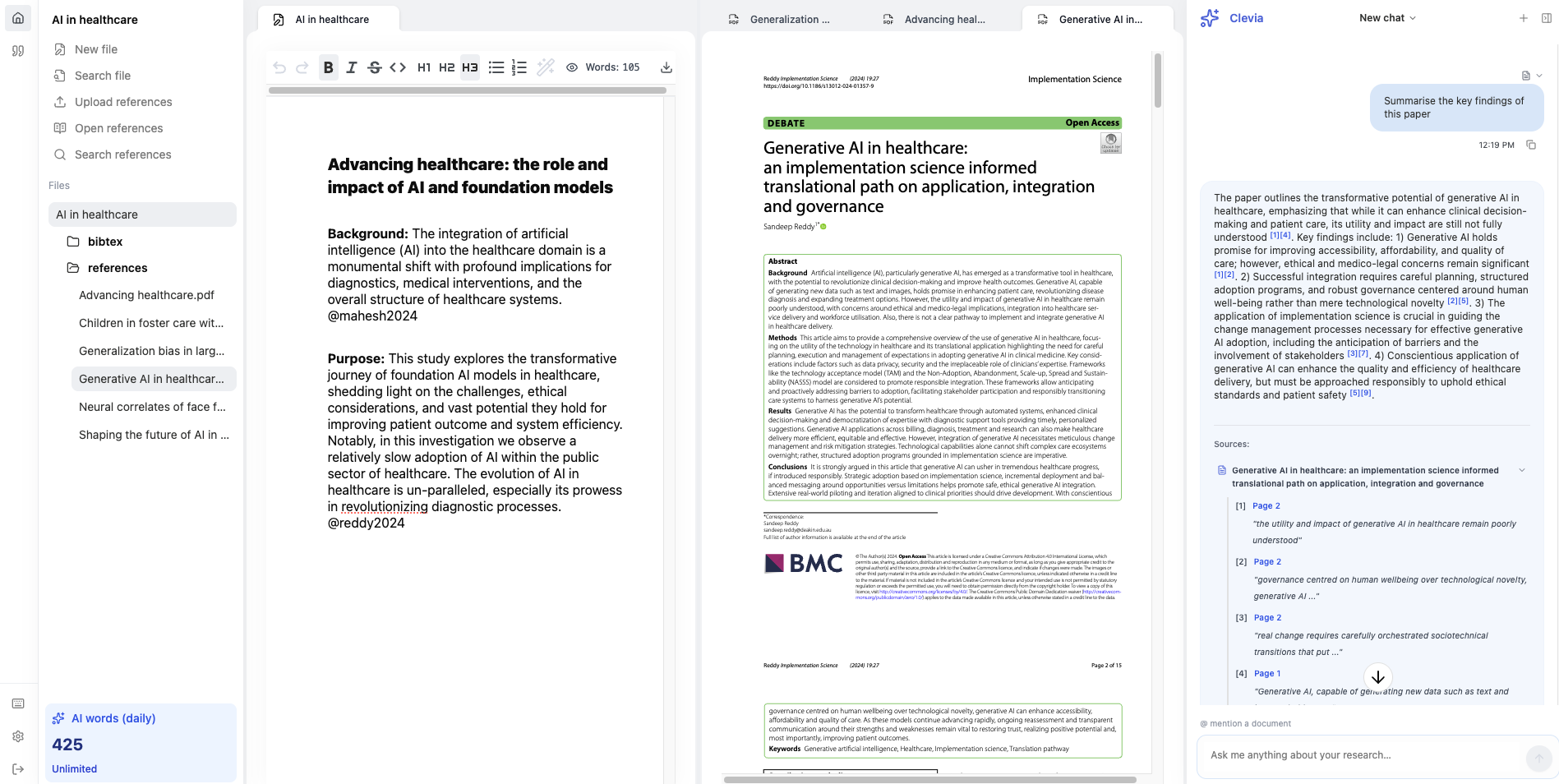Click the document icon above the chat message
The image size is (1559, 784).
[1526, 76]
